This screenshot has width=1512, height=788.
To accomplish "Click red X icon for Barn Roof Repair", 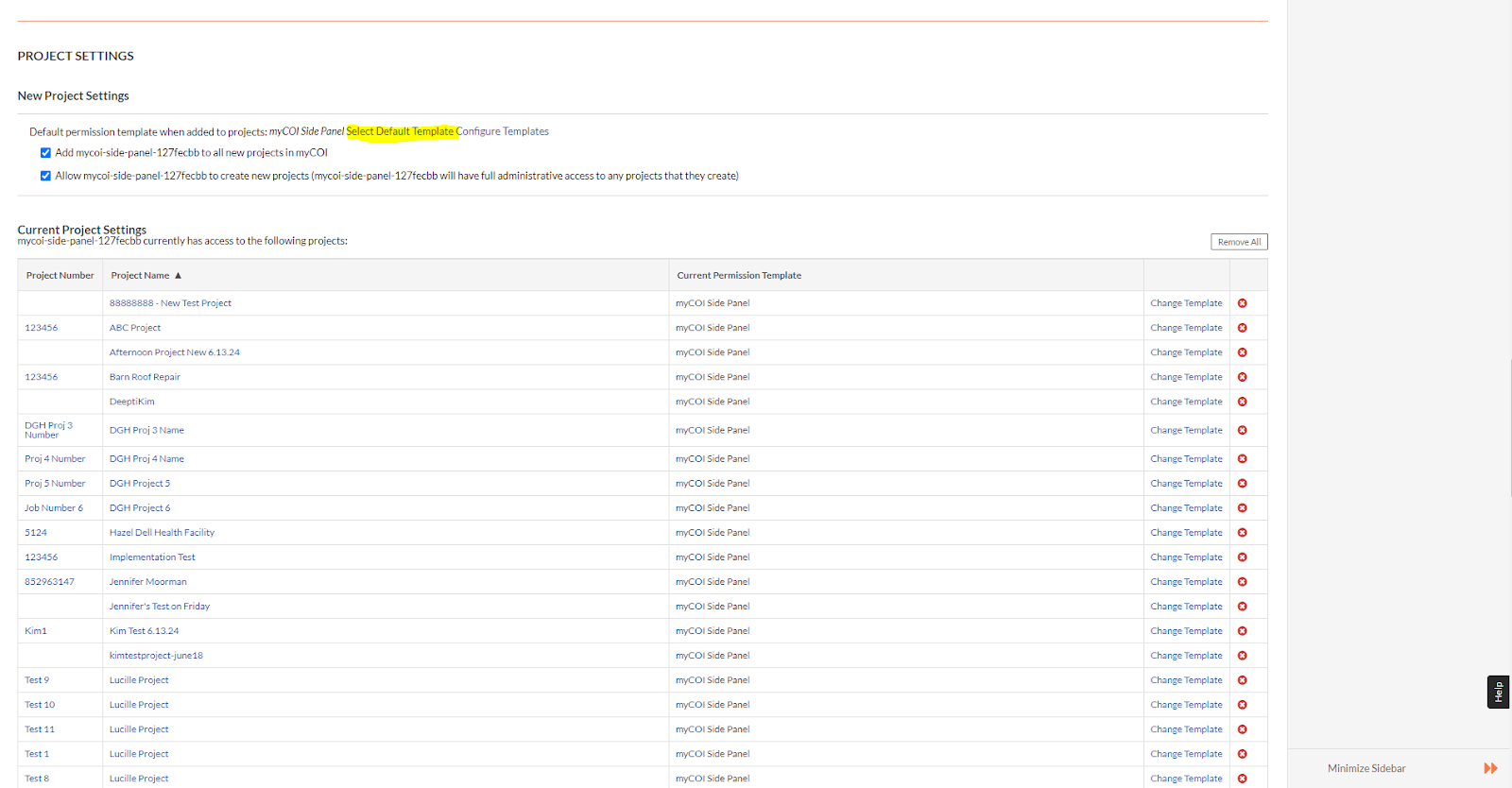I will tap(1242, 377).
